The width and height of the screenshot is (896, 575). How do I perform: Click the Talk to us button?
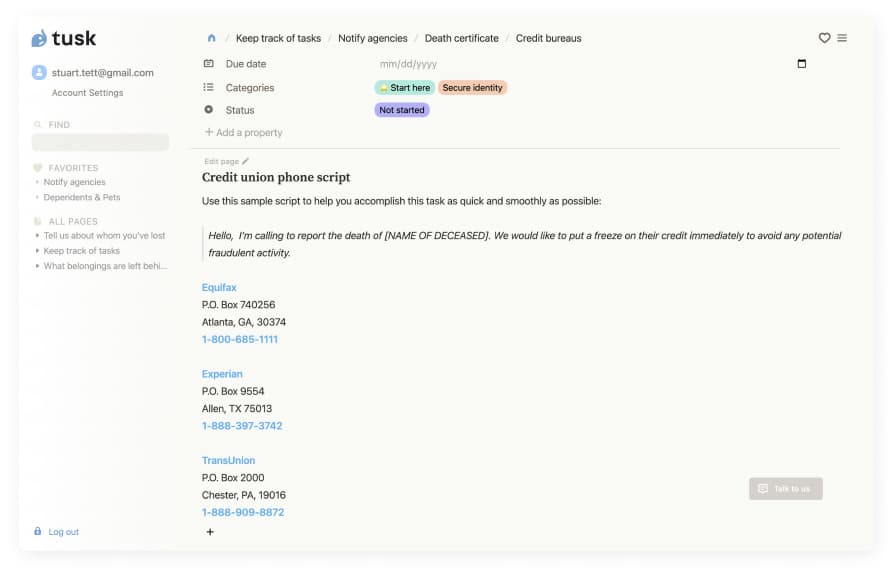tap(785, 489)
